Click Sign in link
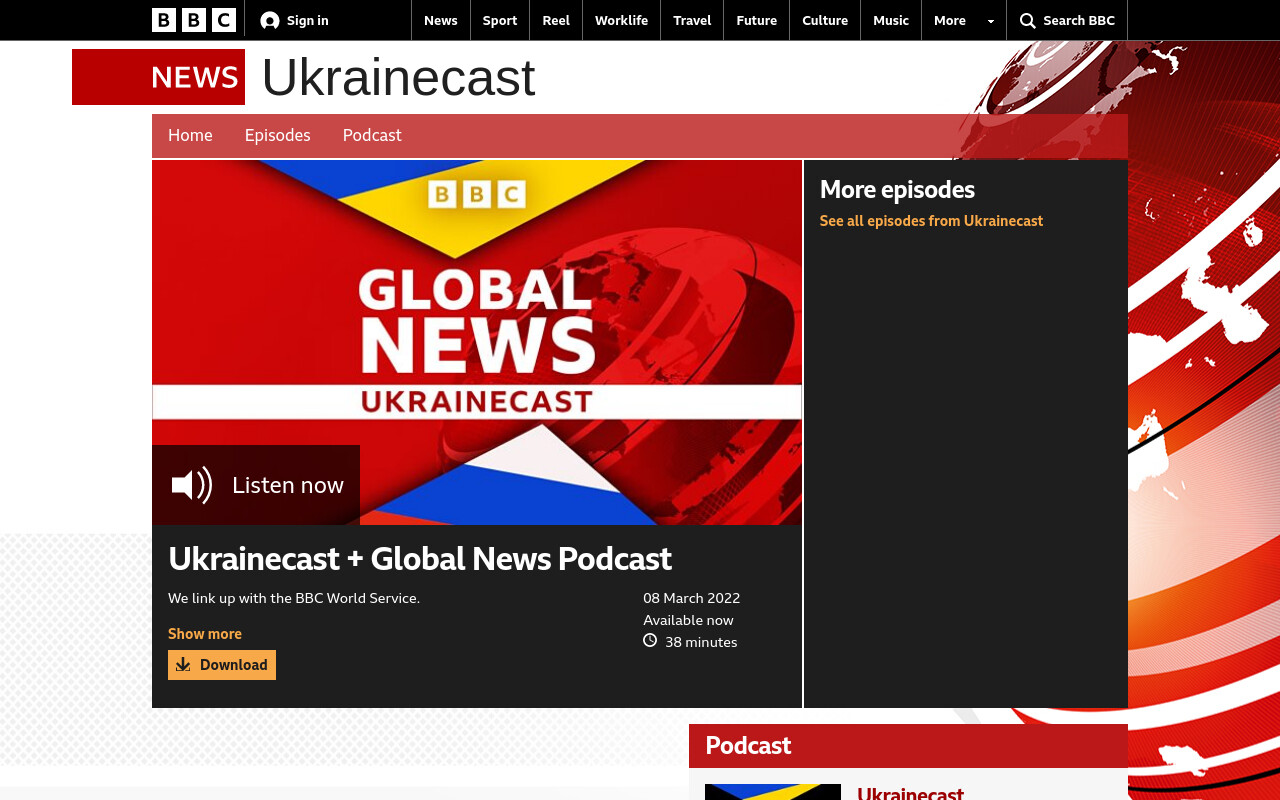Viewport: 1280px width, 800px height. [308, 20]
